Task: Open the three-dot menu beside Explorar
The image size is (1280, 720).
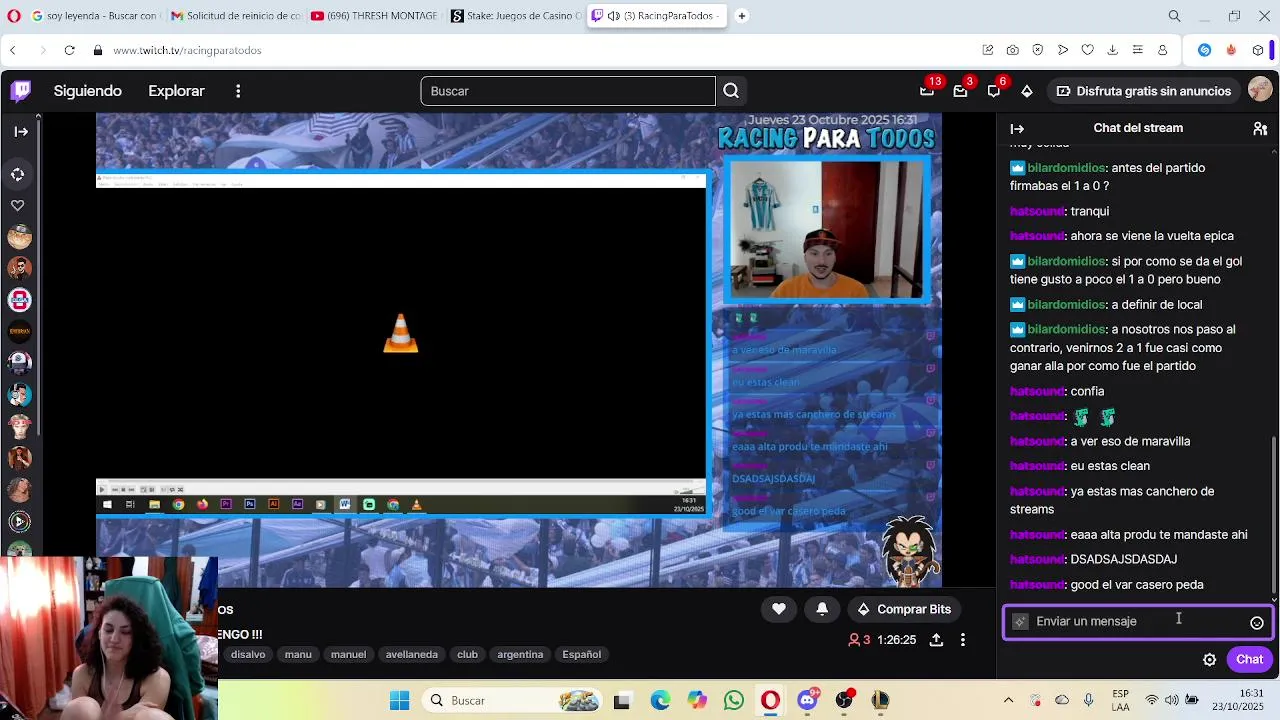Action: pos(238,91)
